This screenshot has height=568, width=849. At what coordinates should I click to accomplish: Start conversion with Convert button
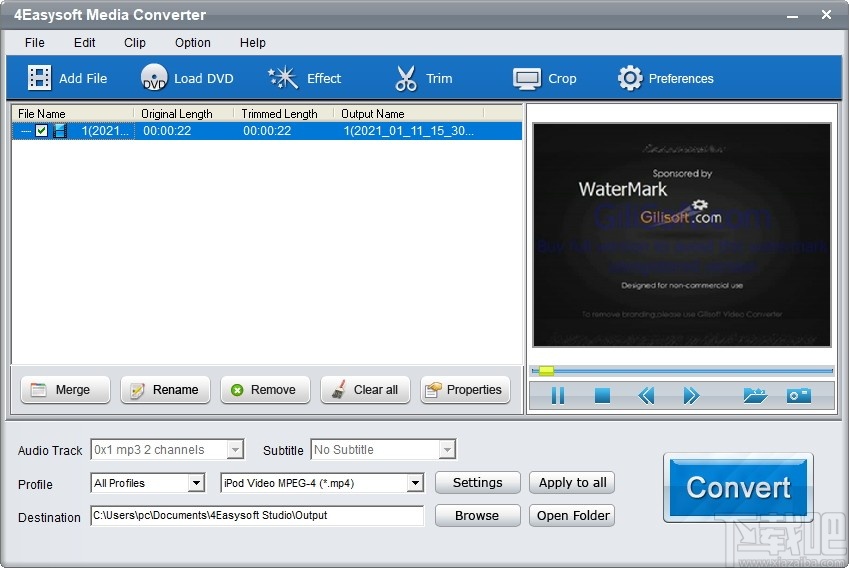coord(738,487)
